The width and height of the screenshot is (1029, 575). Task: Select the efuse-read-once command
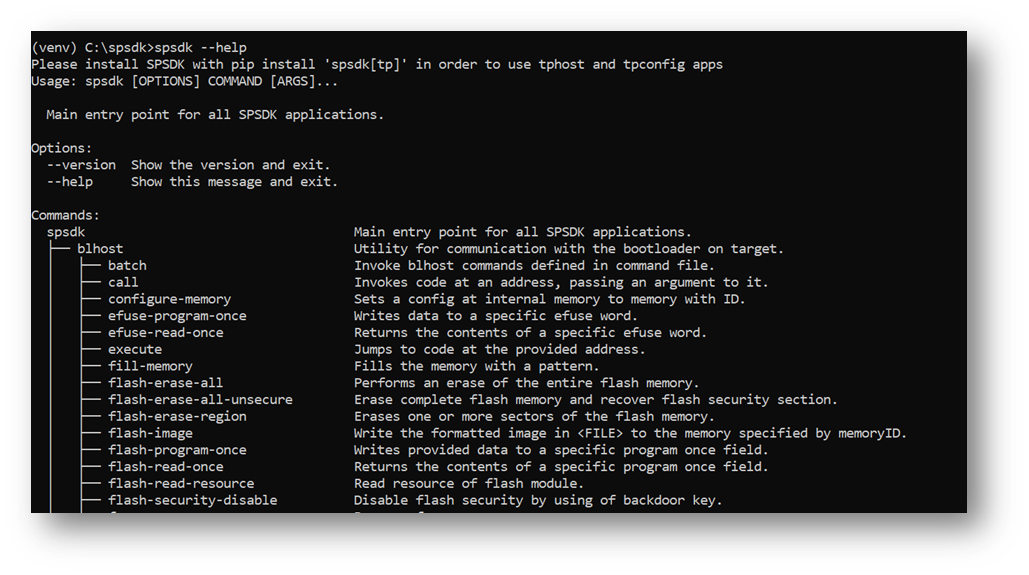click(x=166, y=332)
